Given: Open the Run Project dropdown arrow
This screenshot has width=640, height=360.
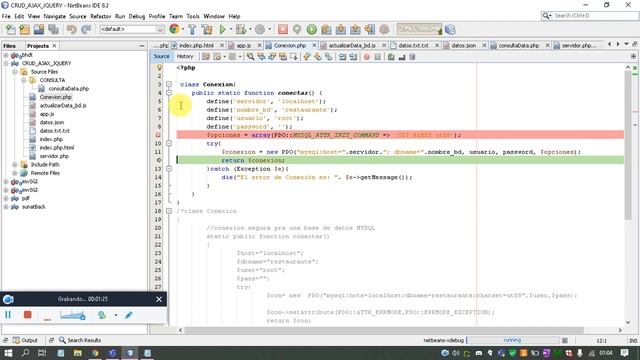Looking at the screenshot, I should (231, 29).
